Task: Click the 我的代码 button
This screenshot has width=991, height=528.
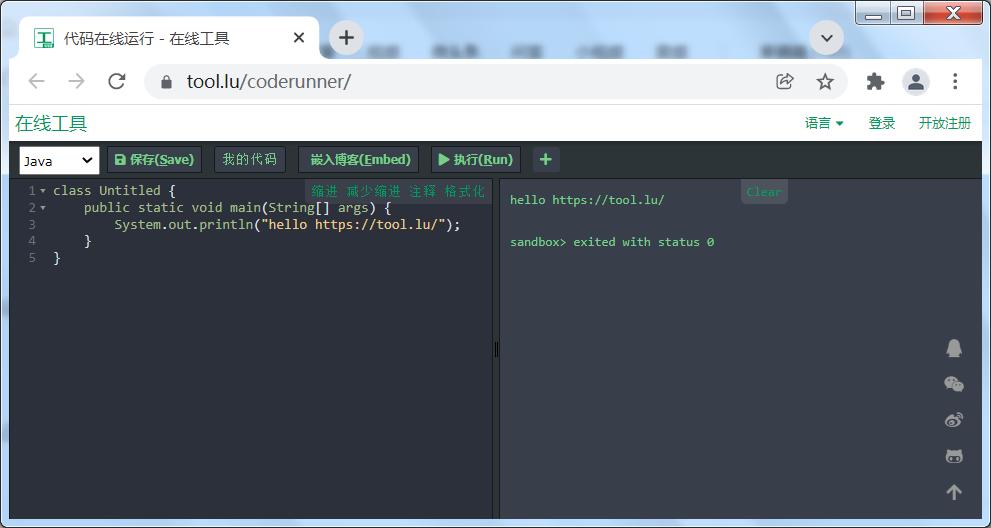Action: (x=250, y=159)
